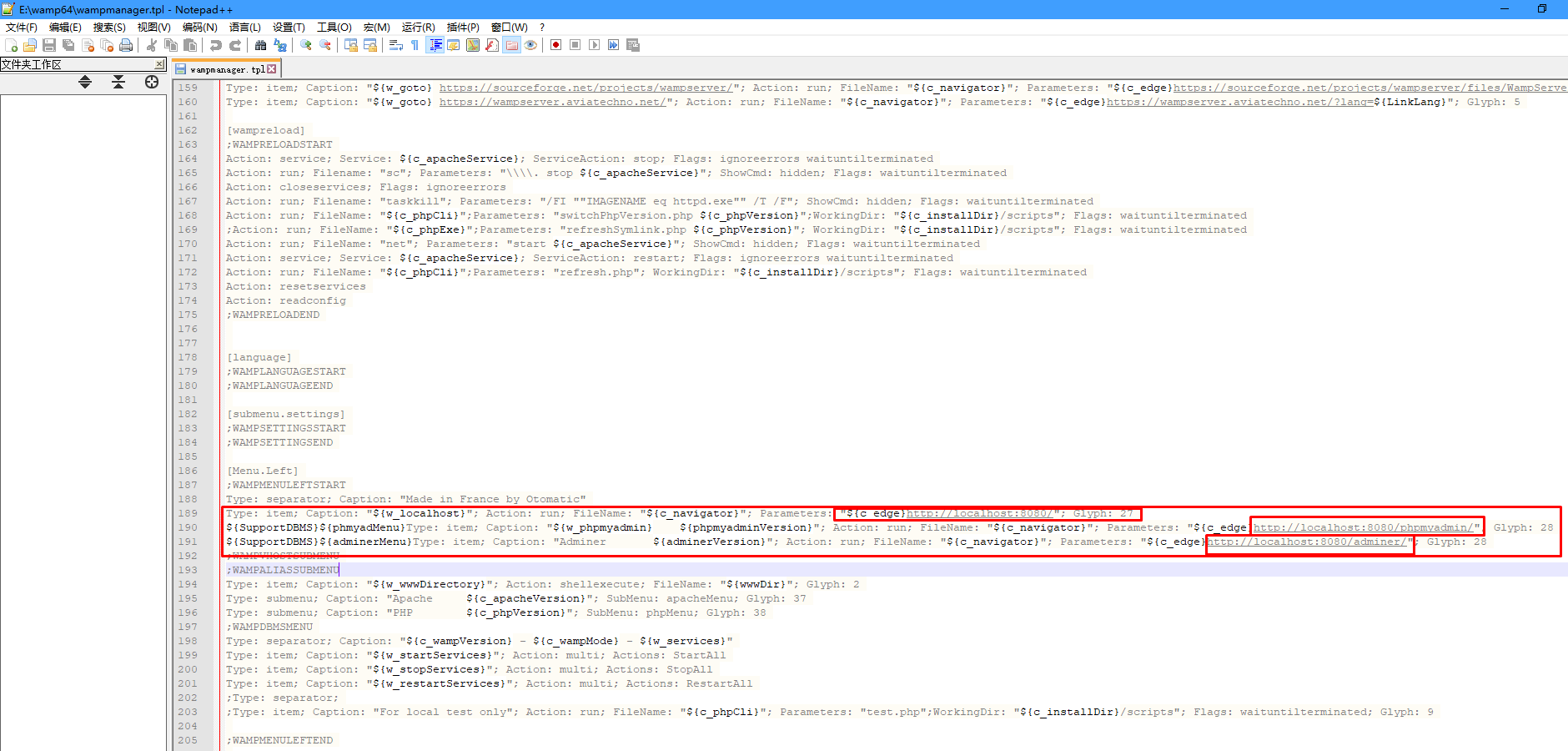Zoom out with the magnifier icon

[x=325, y=45]
